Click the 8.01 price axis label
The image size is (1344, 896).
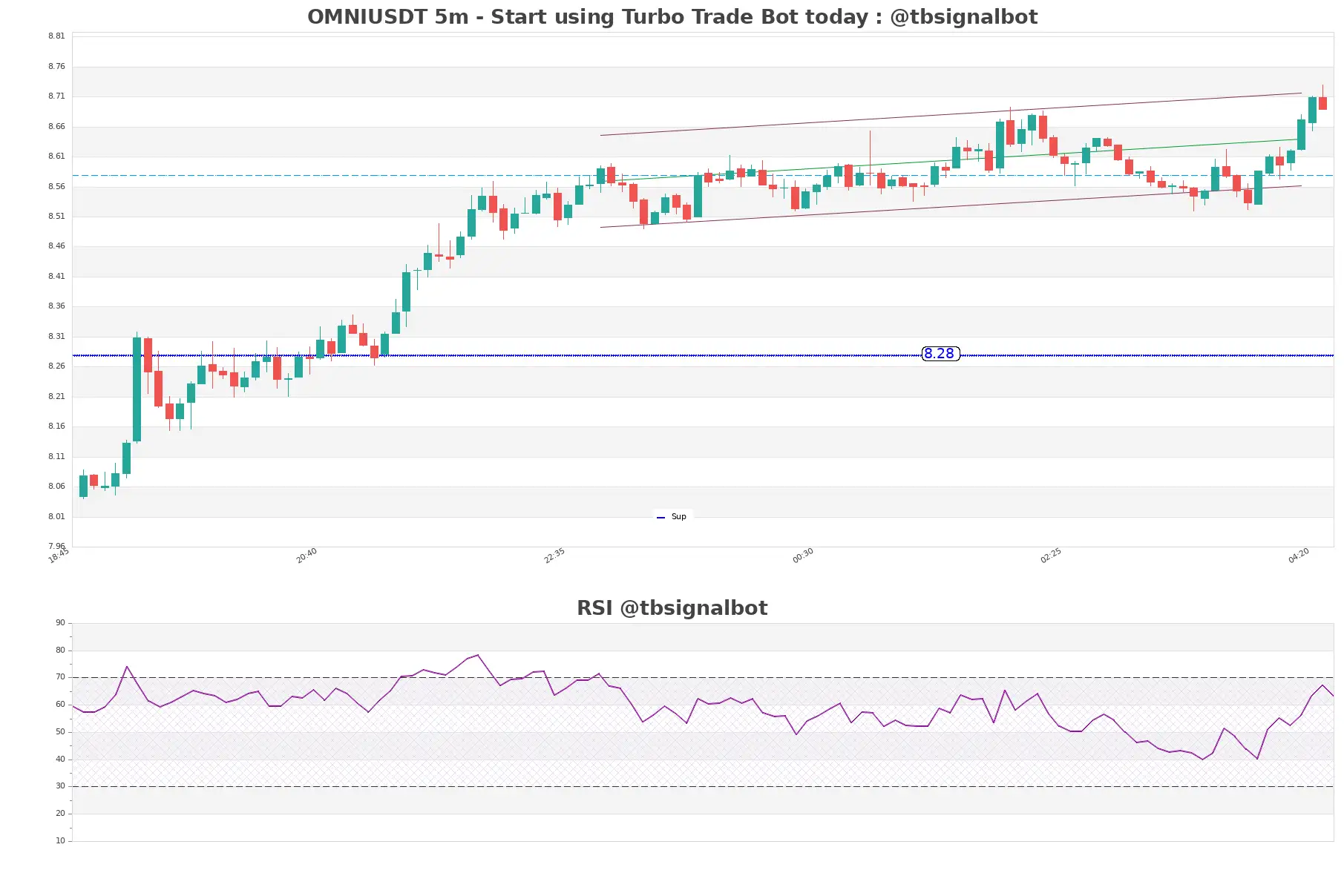(x=56, y=517)
